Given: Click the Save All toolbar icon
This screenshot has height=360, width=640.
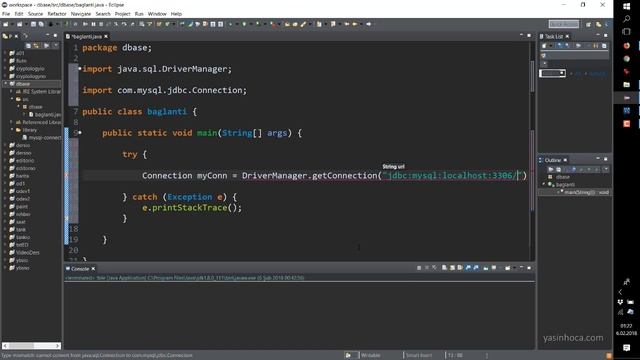Looking at the screenshot, I should 41,24.
